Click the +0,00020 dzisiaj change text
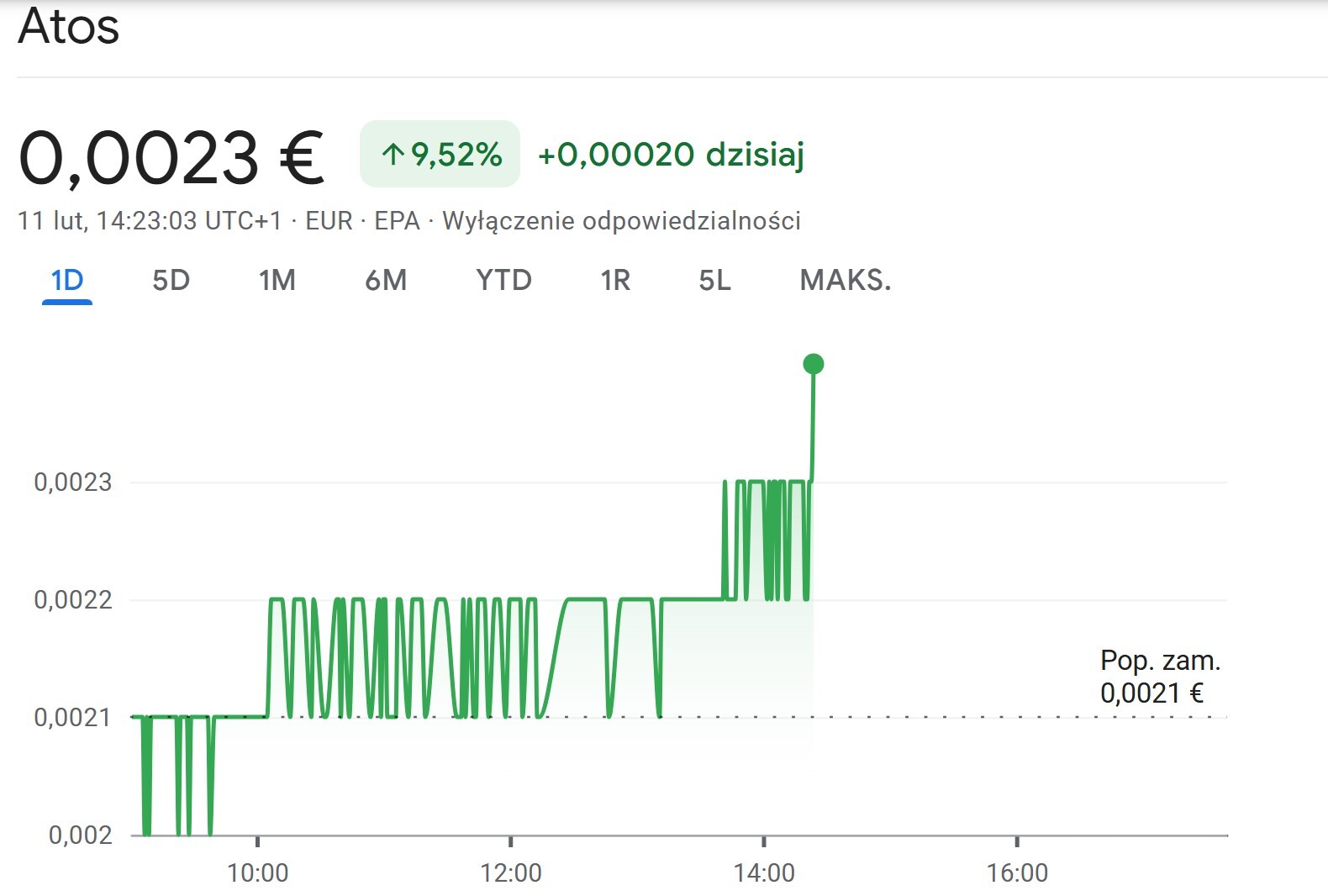This screenshot has width=1328, height=896. click(x=671, y=155)
